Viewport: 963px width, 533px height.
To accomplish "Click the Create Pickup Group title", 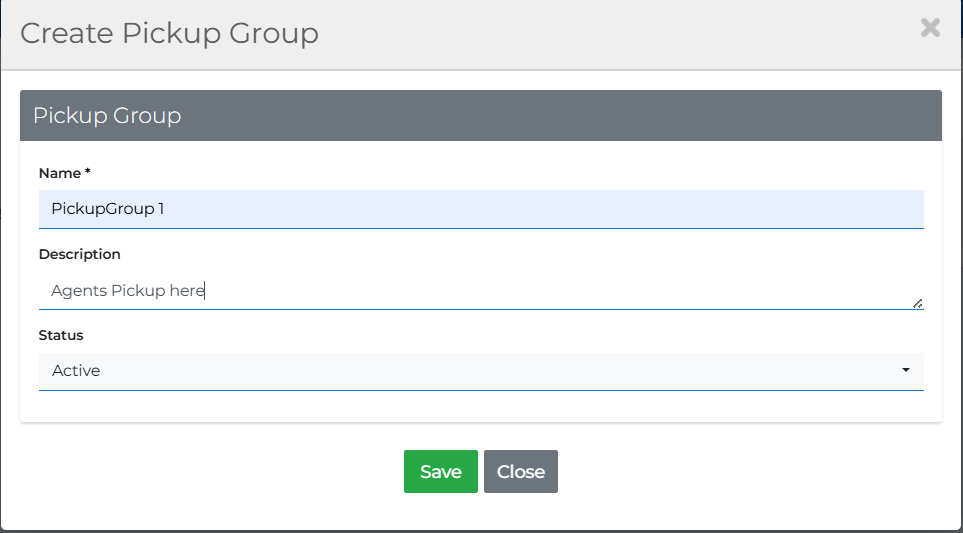I will tap(169, 34).
